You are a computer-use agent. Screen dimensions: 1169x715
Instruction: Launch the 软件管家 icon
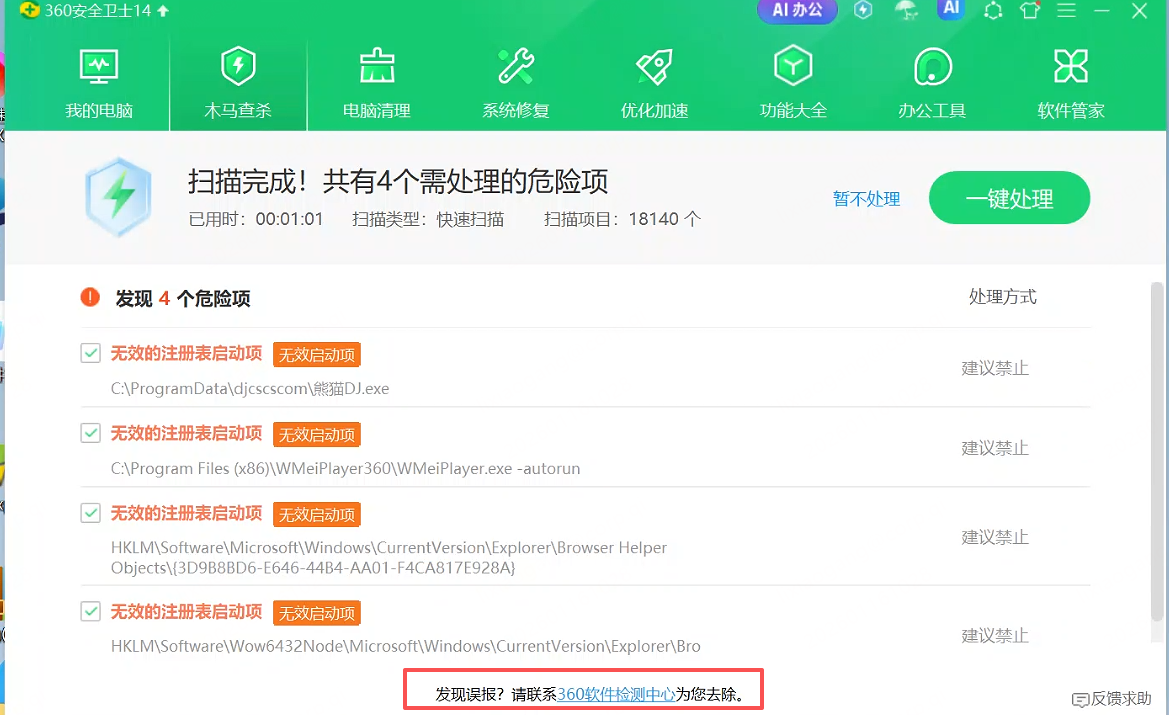click(x=1071, y=67)
